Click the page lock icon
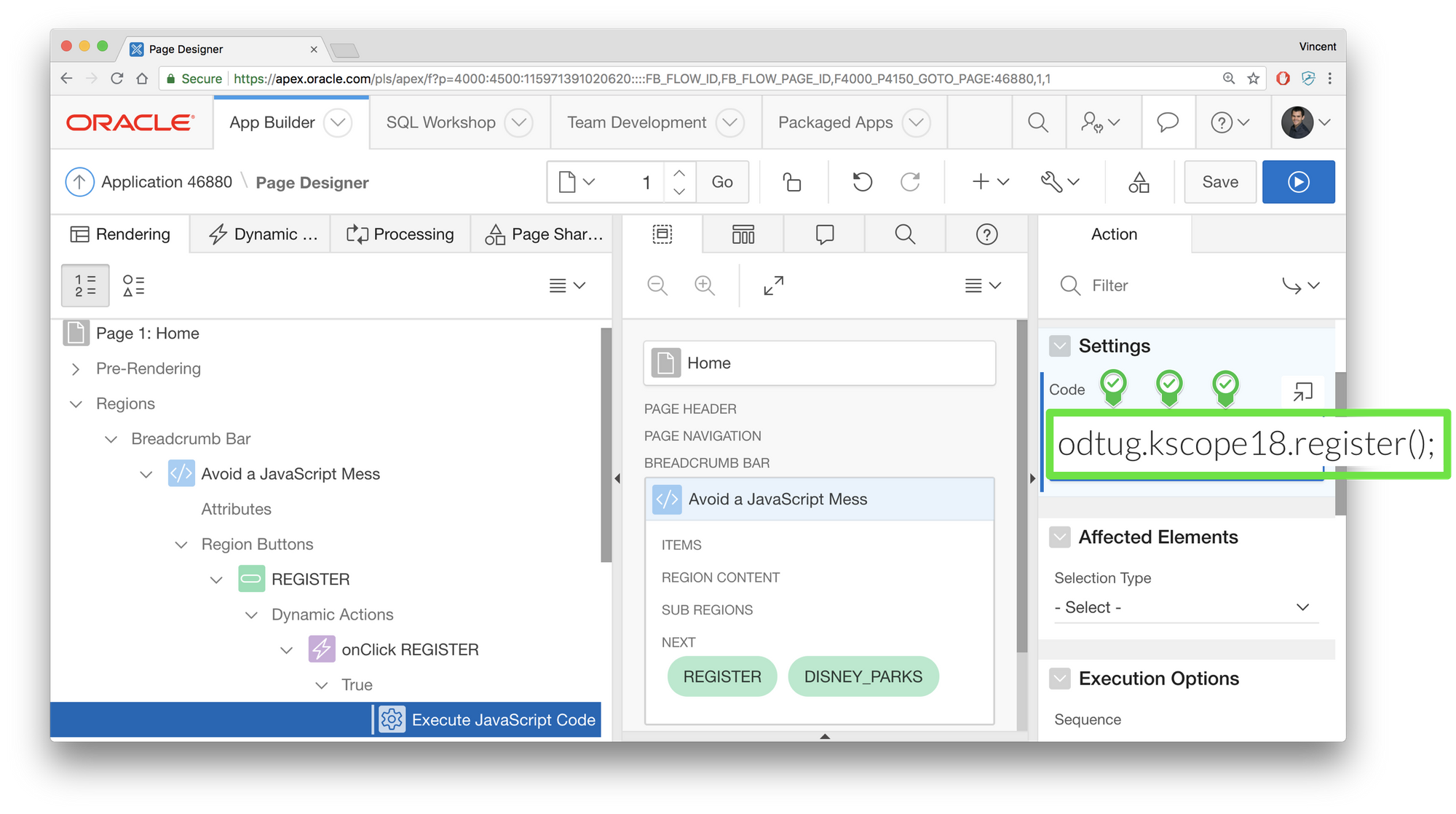Viewport: 1456px width, 814px height. tap(791, 182)
